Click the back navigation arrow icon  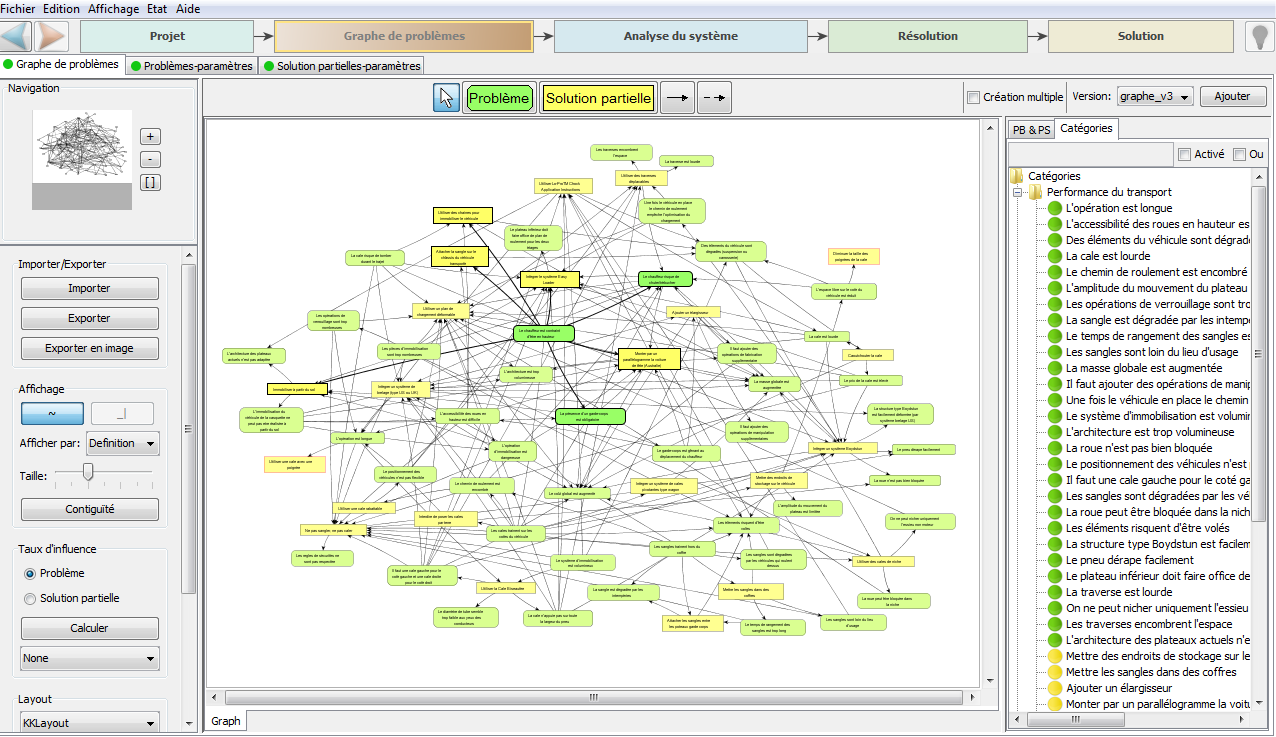tap(16, 36)
